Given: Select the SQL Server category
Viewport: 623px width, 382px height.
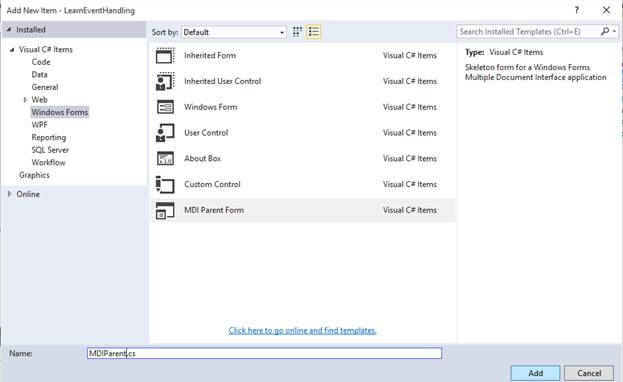Looking at the screenshot, I should pyautogui.click(x=50, y=150).
